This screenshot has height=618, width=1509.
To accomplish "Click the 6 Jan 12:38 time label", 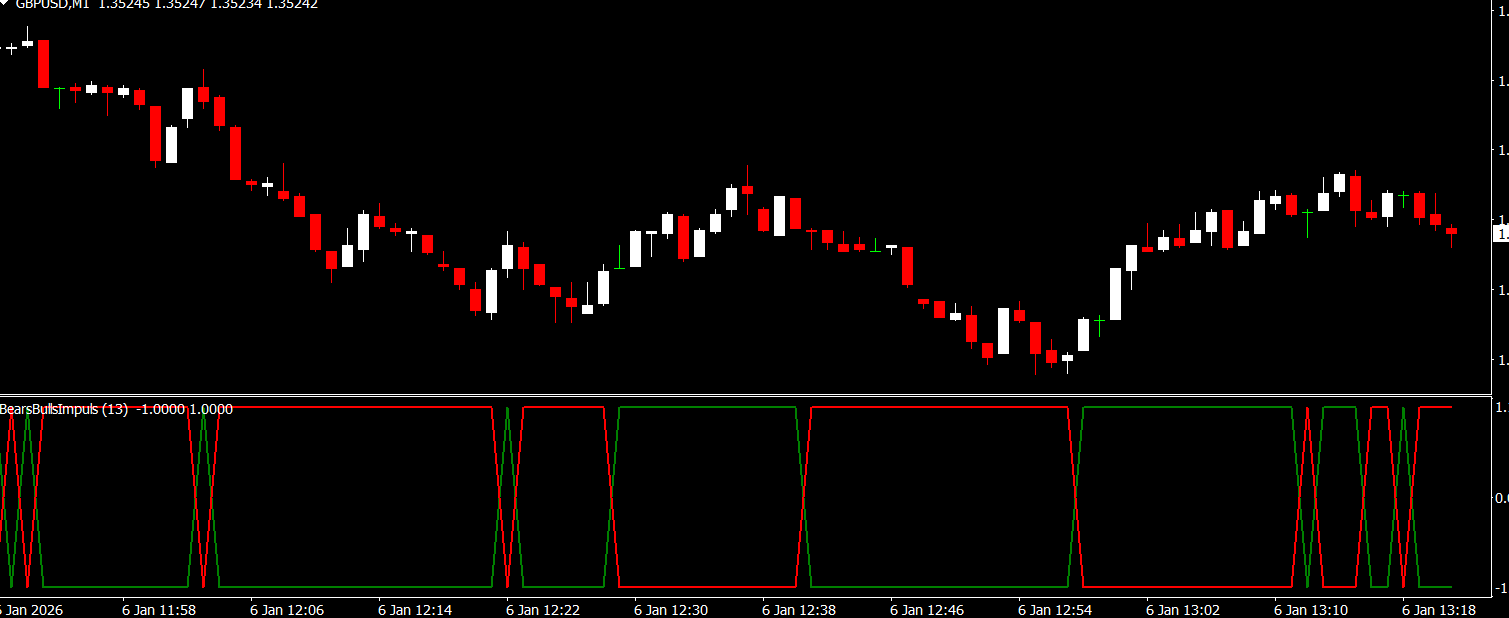I will pyautogui.click(x=799, y=609).
